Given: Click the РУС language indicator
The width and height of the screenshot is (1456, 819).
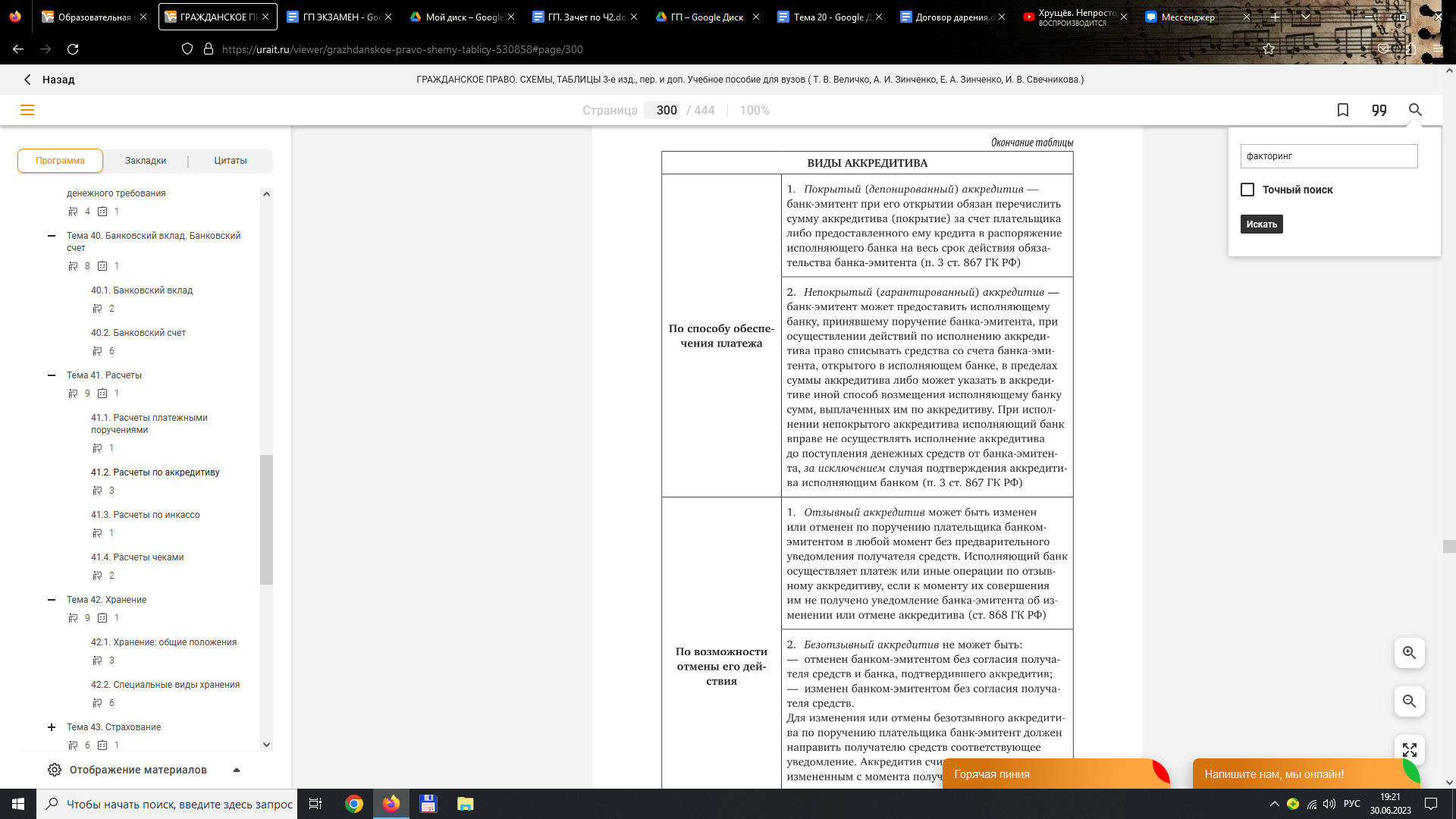Looking at the screenshot, I should tap(1352, 804).
